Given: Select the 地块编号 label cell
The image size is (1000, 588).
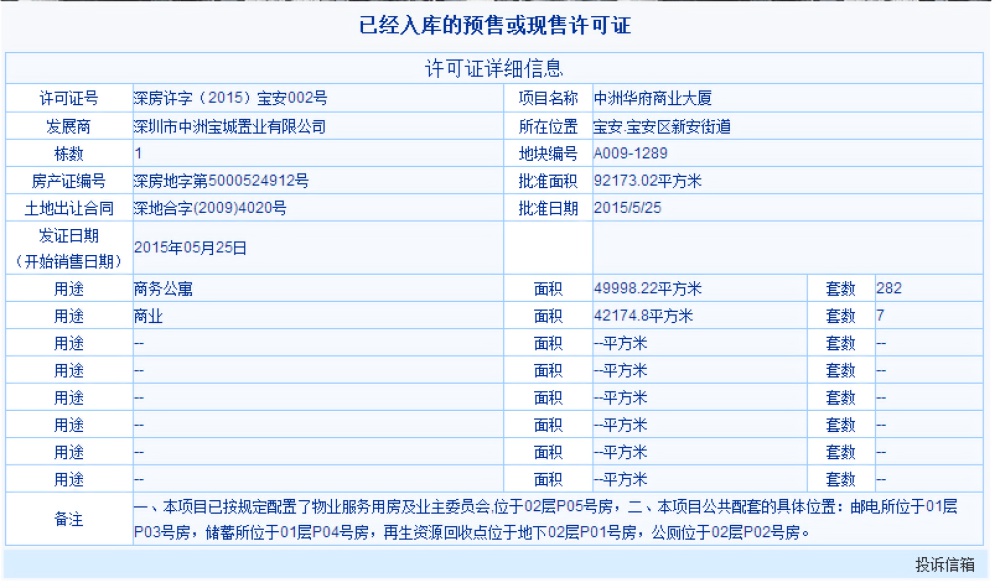Looking at the screenshot, I should tap(548, 154).
